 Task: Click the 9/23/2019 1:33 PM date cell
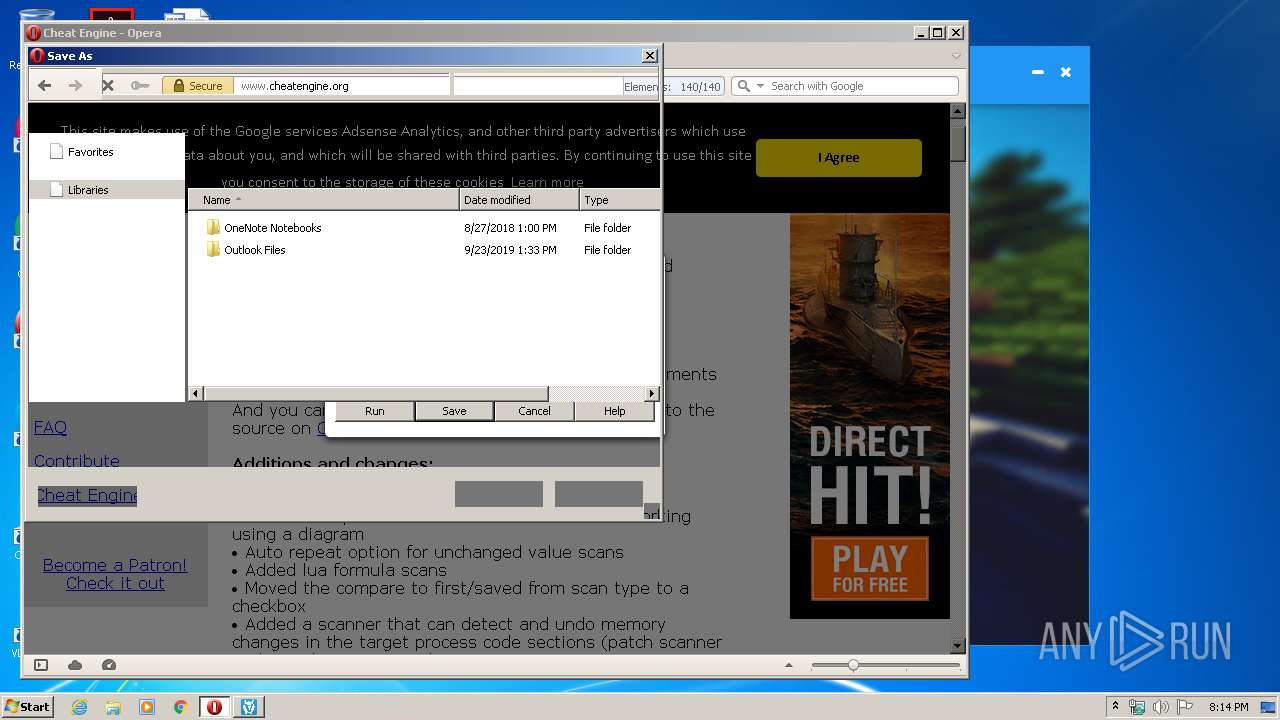coord(510,250)
